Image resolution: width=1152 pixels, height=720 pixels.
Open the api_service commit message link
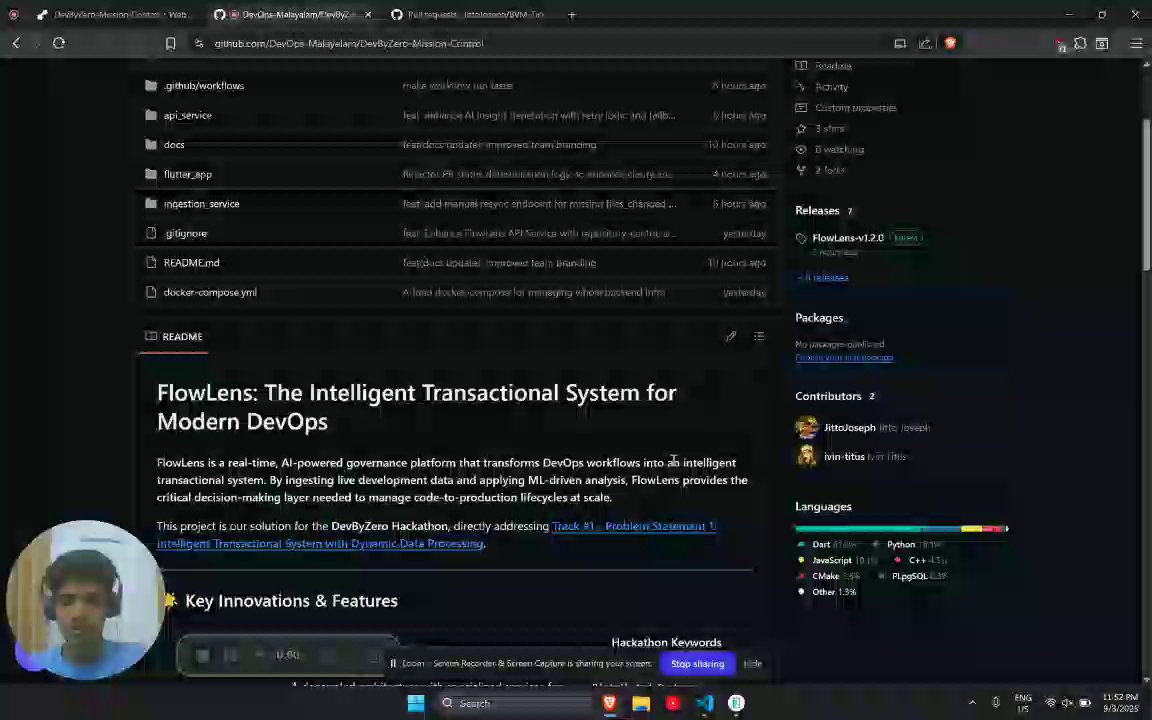pos(539,115)
